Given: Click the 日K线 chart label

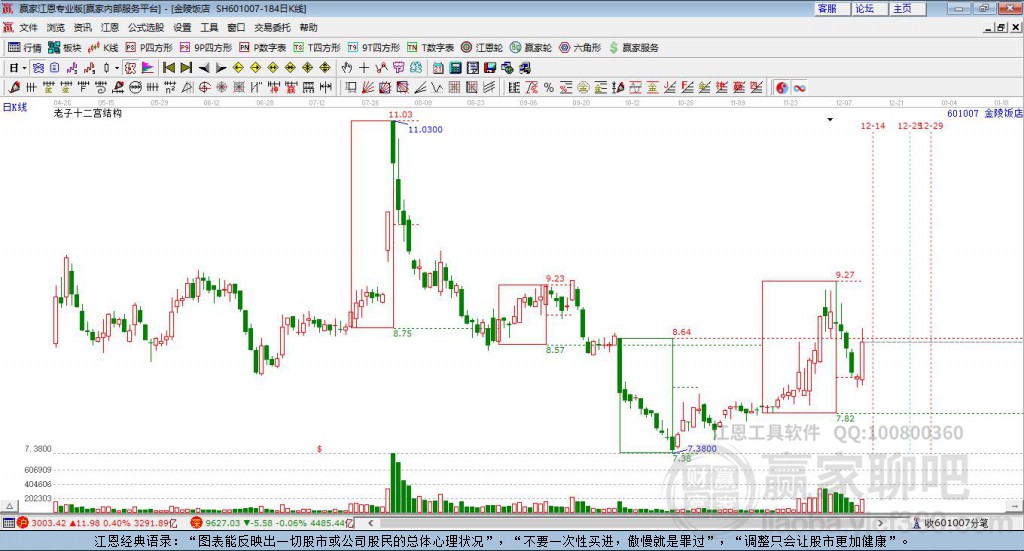Looking at the screenshot, I should click(15, 107).
